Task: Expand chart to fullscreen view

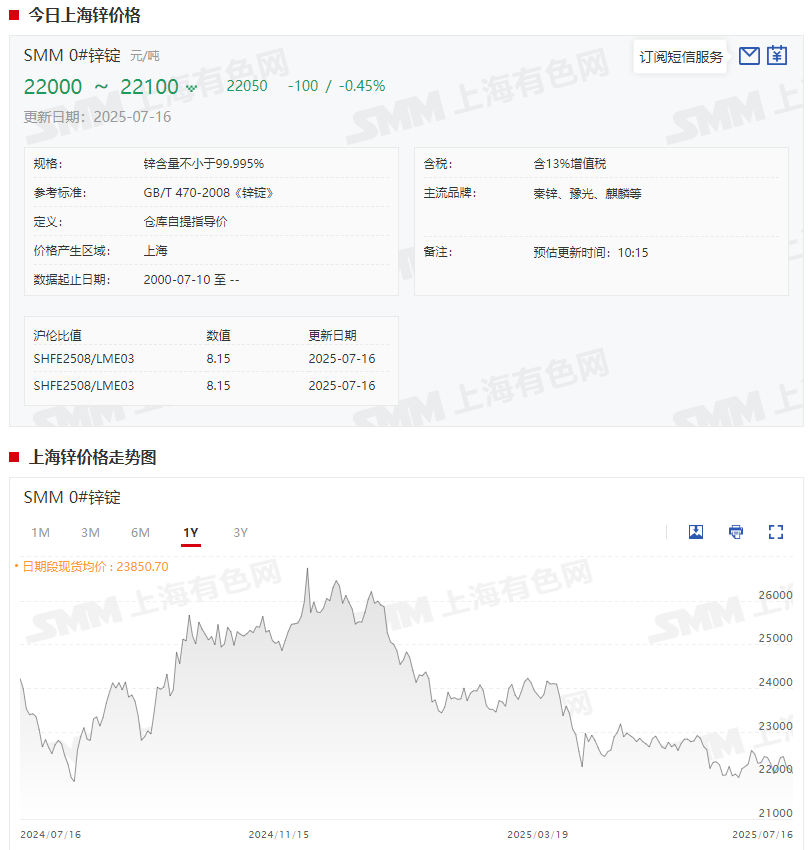Action: (776, 532)
